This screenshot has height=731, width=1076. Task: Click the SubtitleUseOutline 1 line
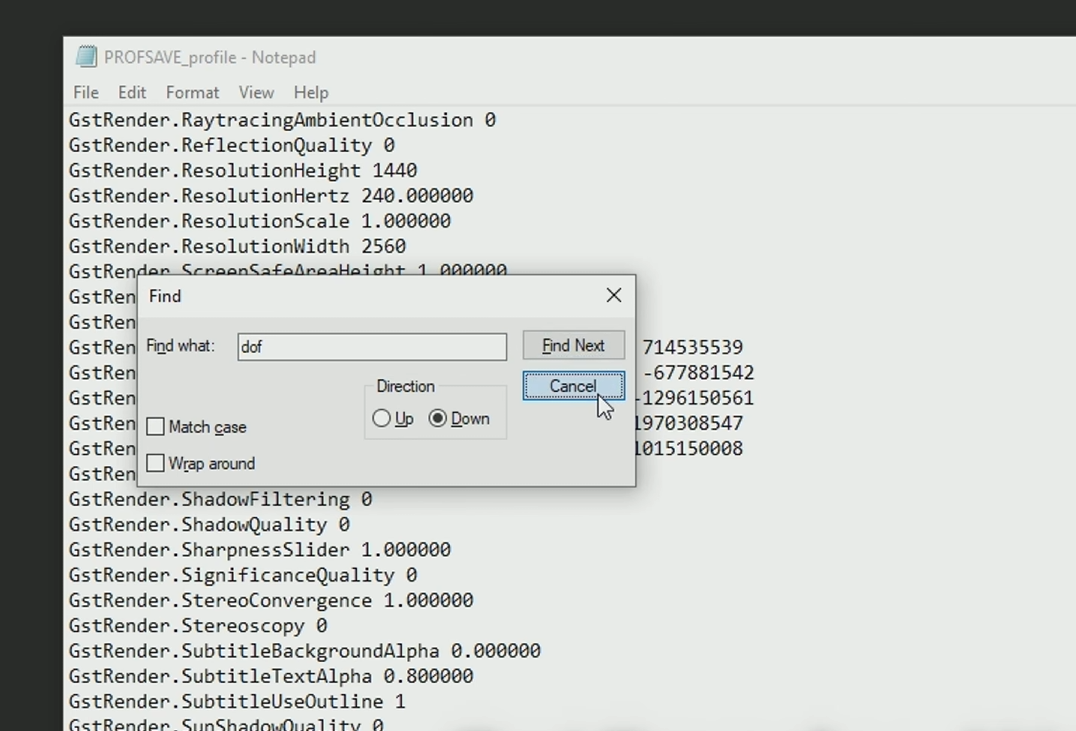pos(237,702)
